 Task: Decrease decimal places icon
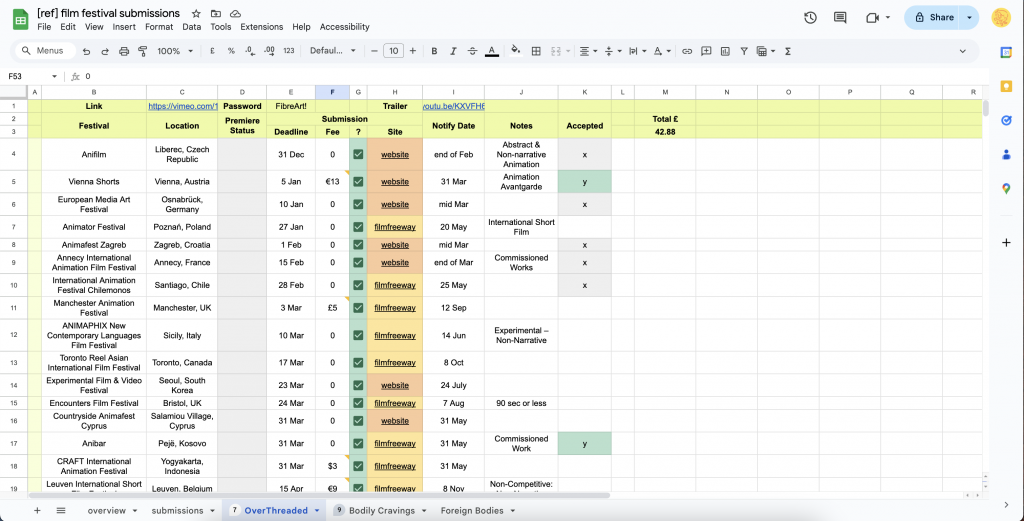[249, 51]
